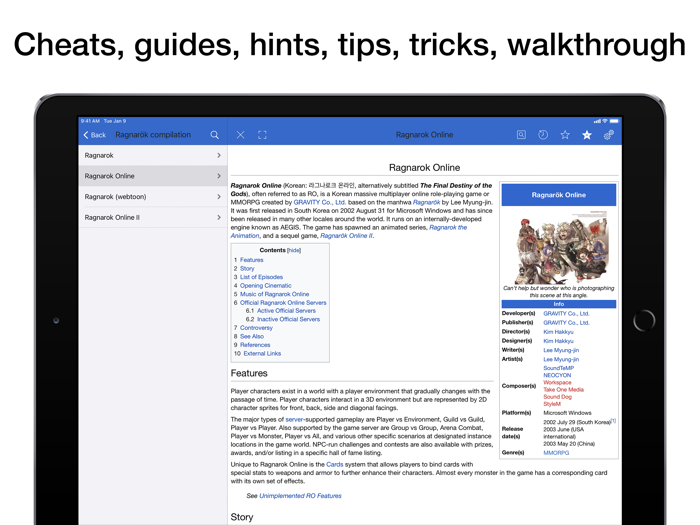Open the red Workspace composer link
This screenshot has width=700, height=525.
pyautogui.click(x=557, y=382)
